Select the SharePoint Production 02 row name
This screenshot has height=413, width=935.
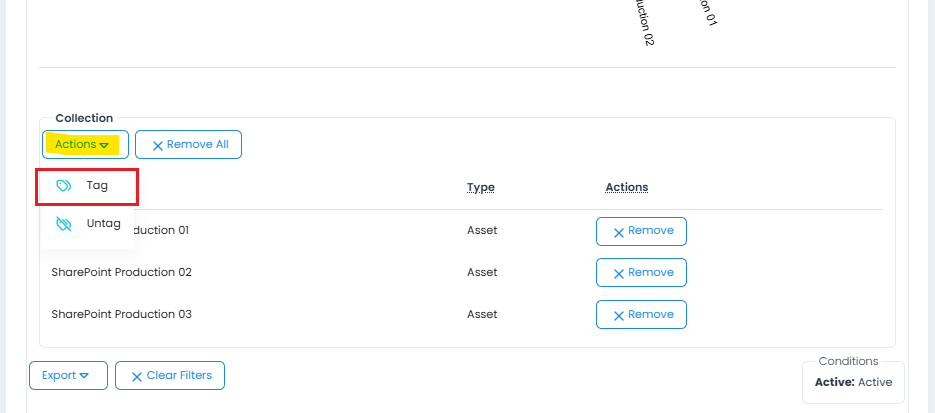(121, 272)
